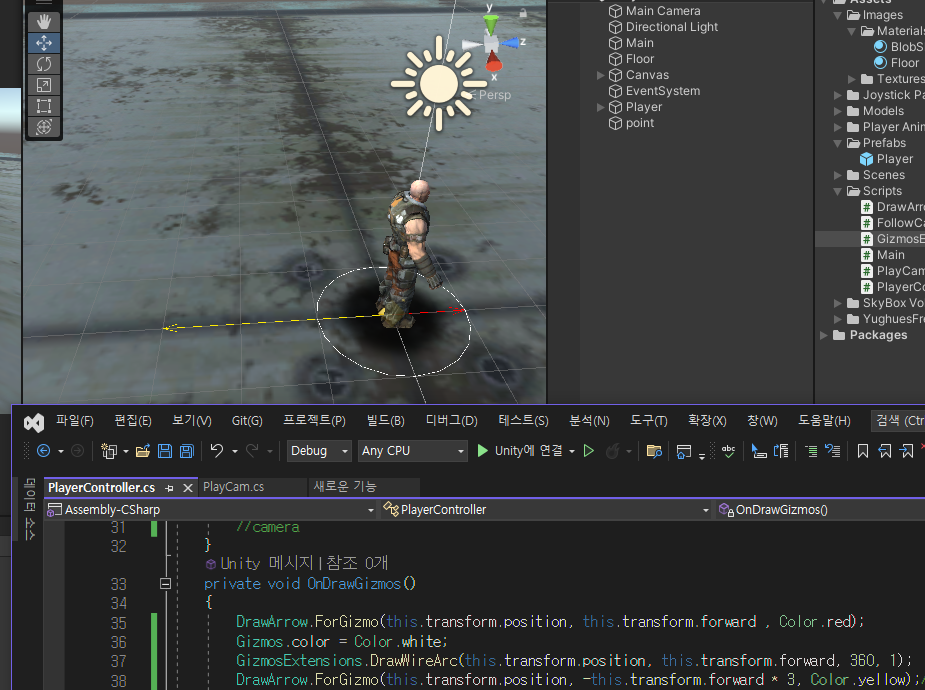The width and height of the screenshot is (925, 690).
Task: Click the Visual Studio logo icon
Action: coord(34,422)
